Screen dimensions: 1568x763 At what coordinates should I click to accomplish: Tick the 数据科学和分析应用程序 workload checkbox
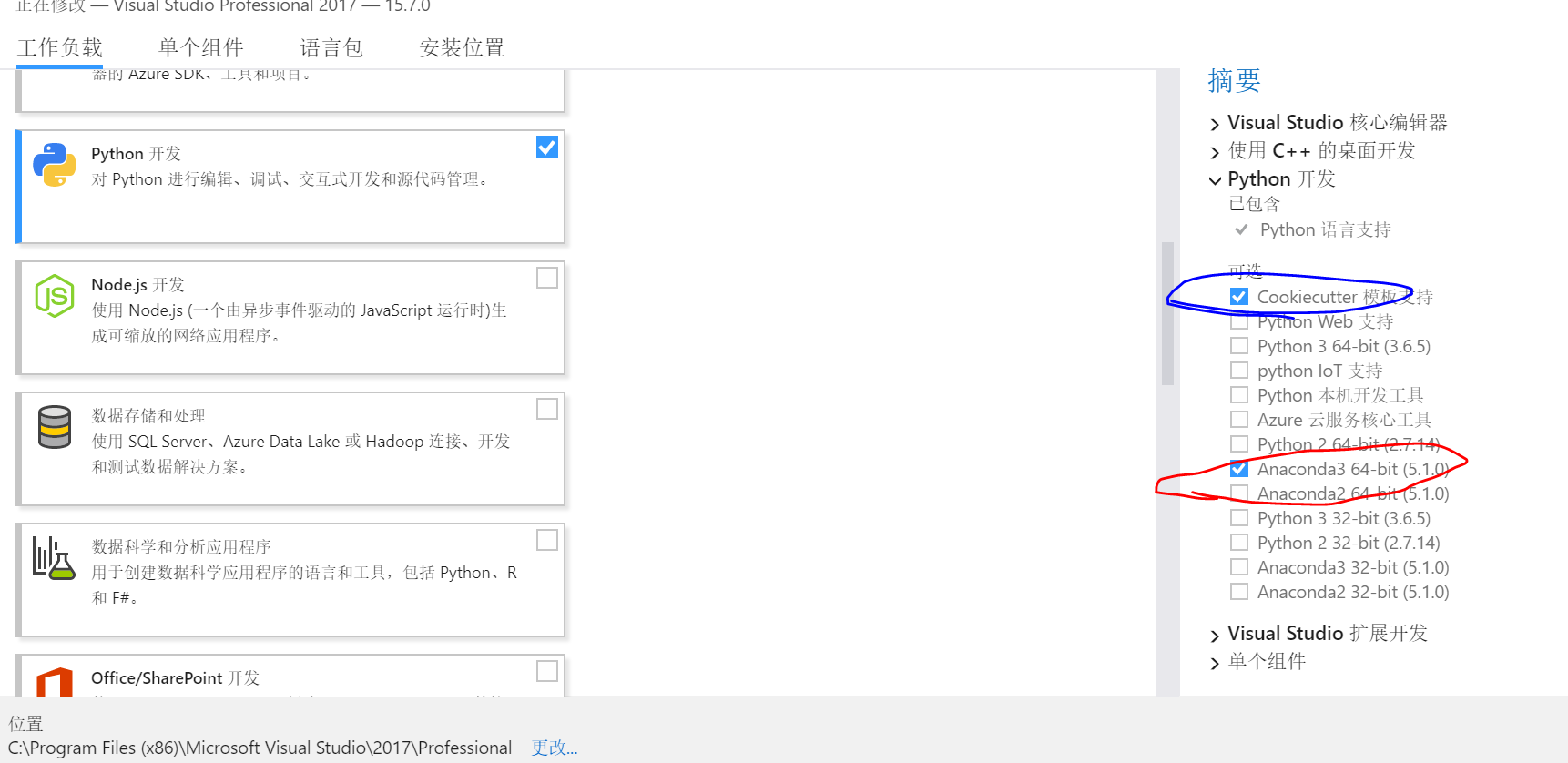(547, 540)
